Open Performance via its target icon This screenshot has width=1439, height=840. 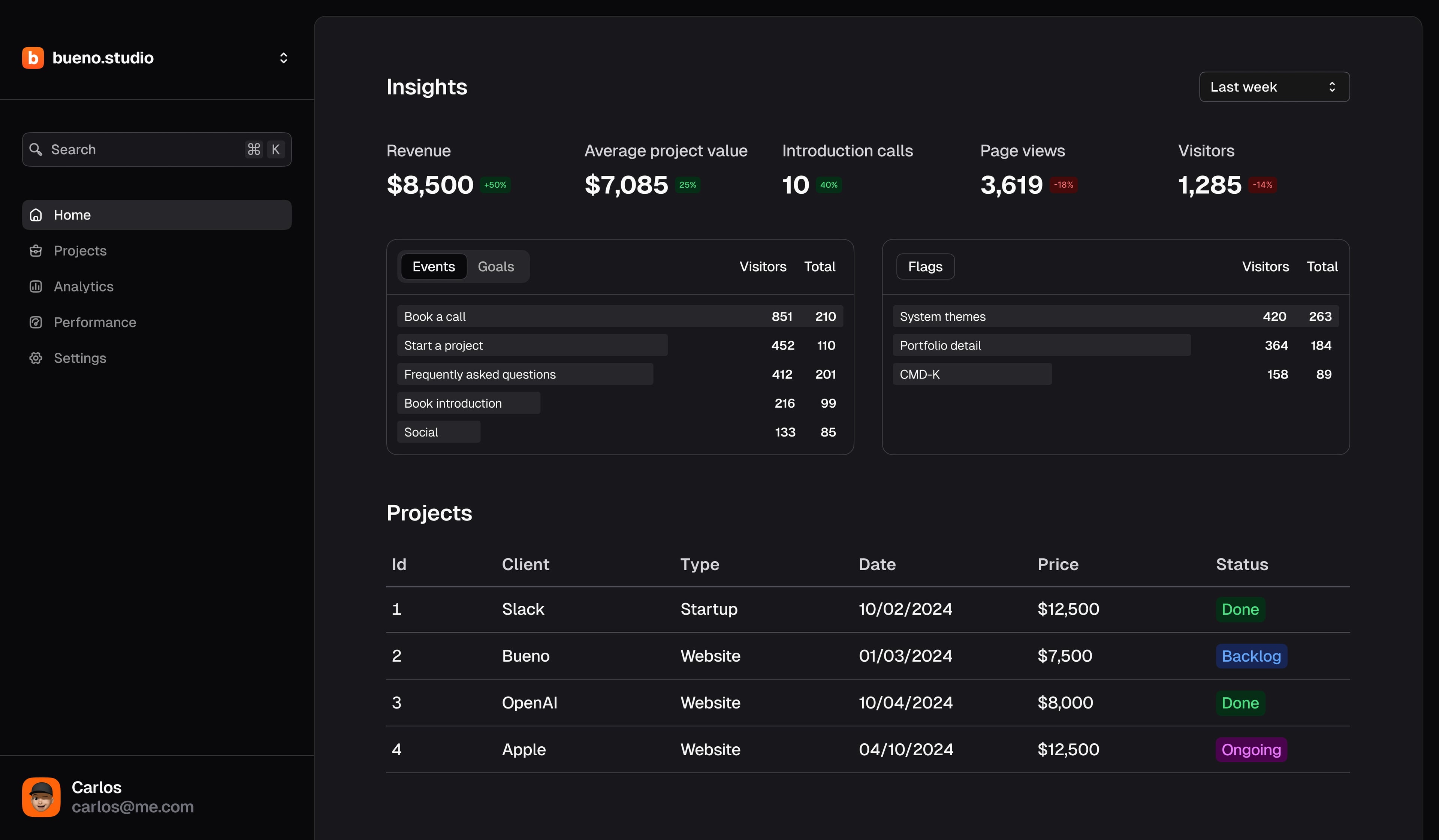click(35, 322)
